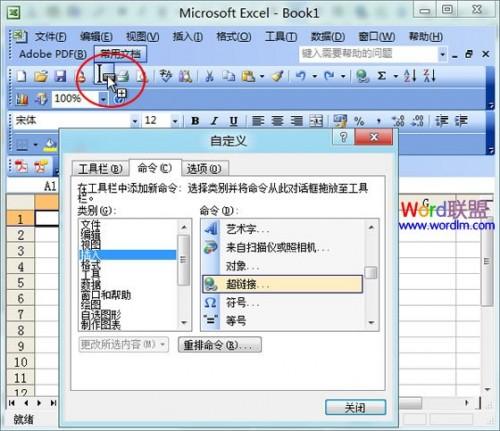The width and height of the screenshot is (500, 431).
Task: Open the font size 12 dropdown arrow
Action: pos(174,121)
